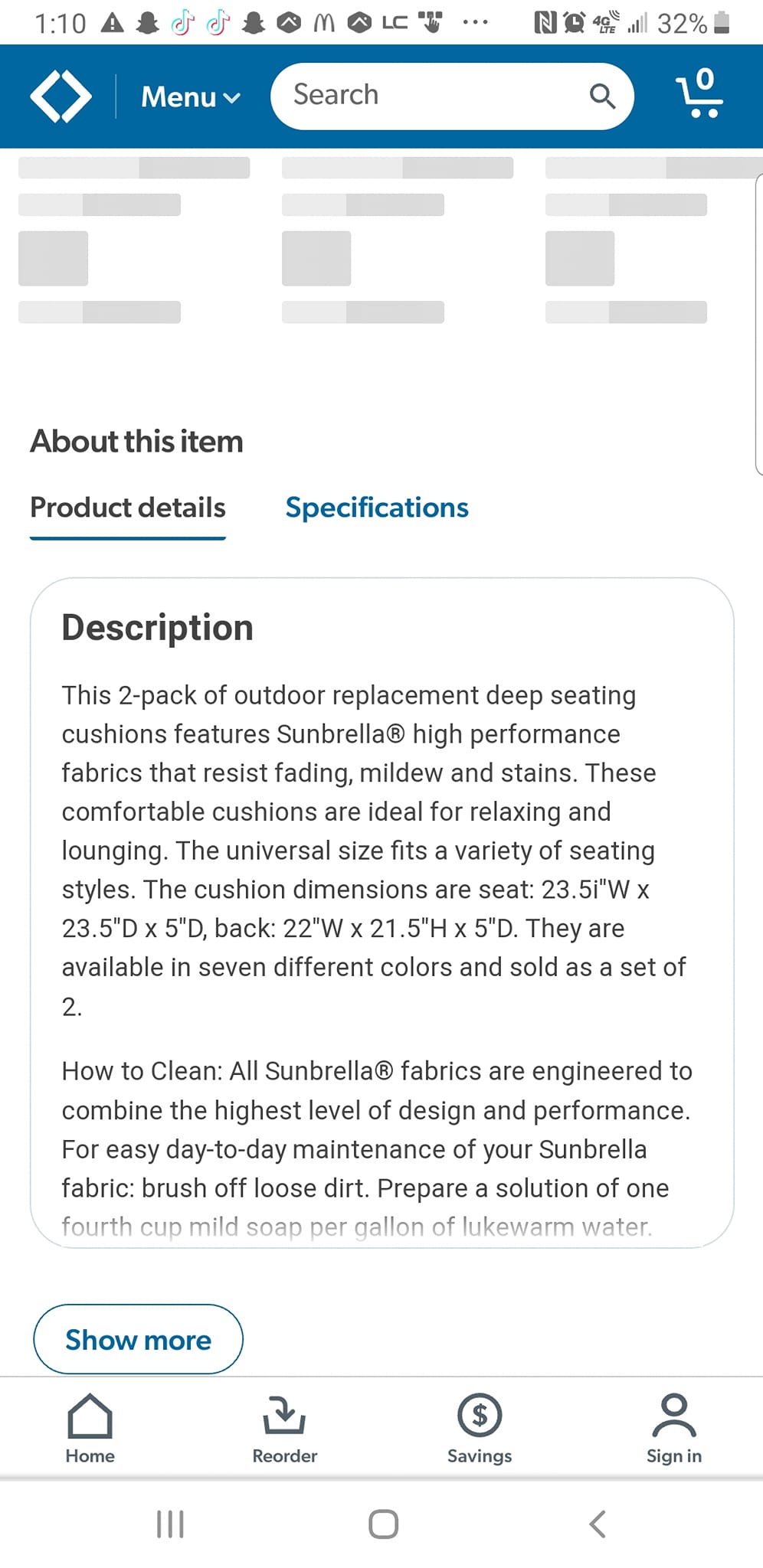Open Android recent apps button
This screenshot has width=763, height=1568.
point(170,1524)
